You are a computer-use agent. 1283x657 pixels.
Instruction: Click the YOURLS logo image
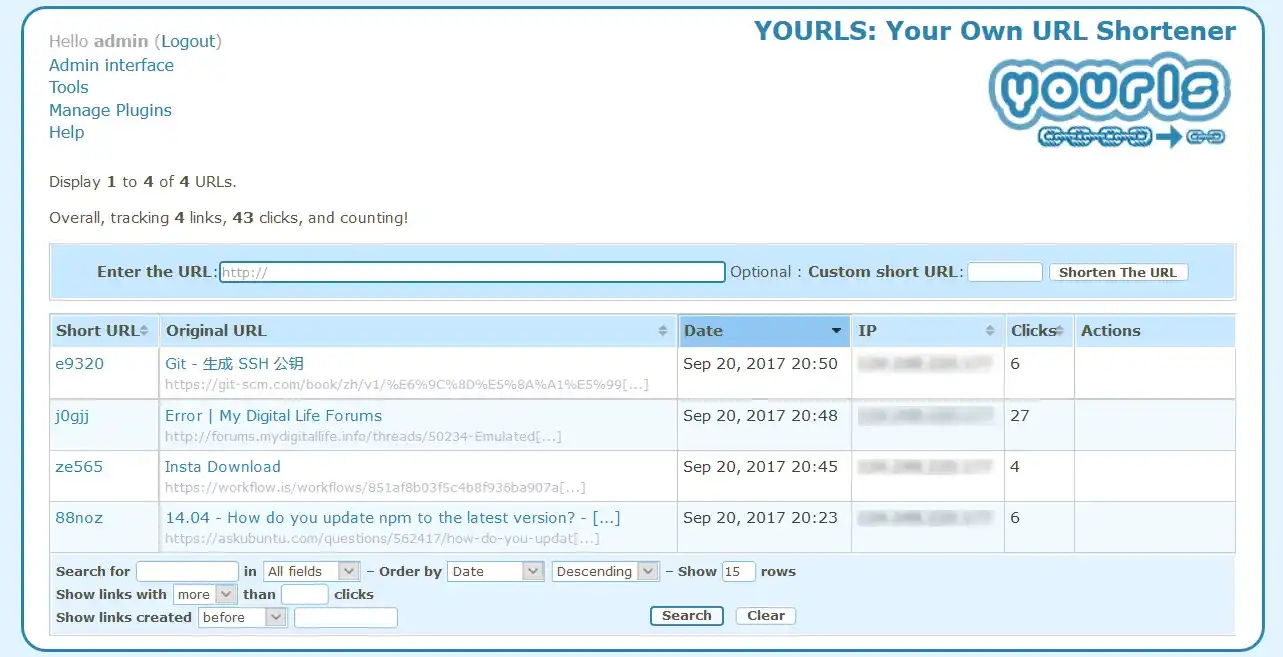(1110, 100)
